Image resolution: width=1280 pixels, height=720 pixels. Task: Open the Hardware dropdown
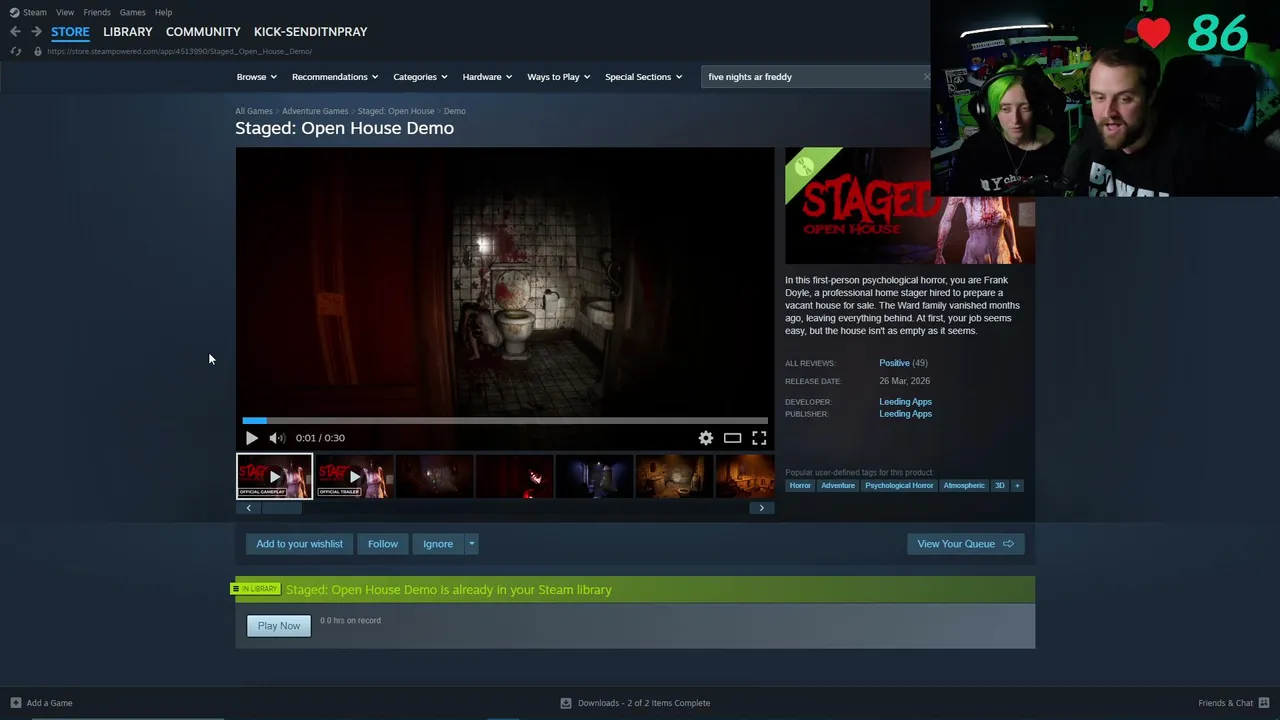487,77
